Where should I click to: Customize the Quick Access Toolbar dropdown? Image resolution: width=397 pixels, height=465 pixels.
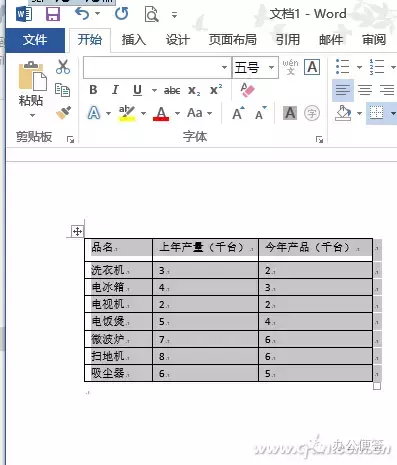pos(174,15)
